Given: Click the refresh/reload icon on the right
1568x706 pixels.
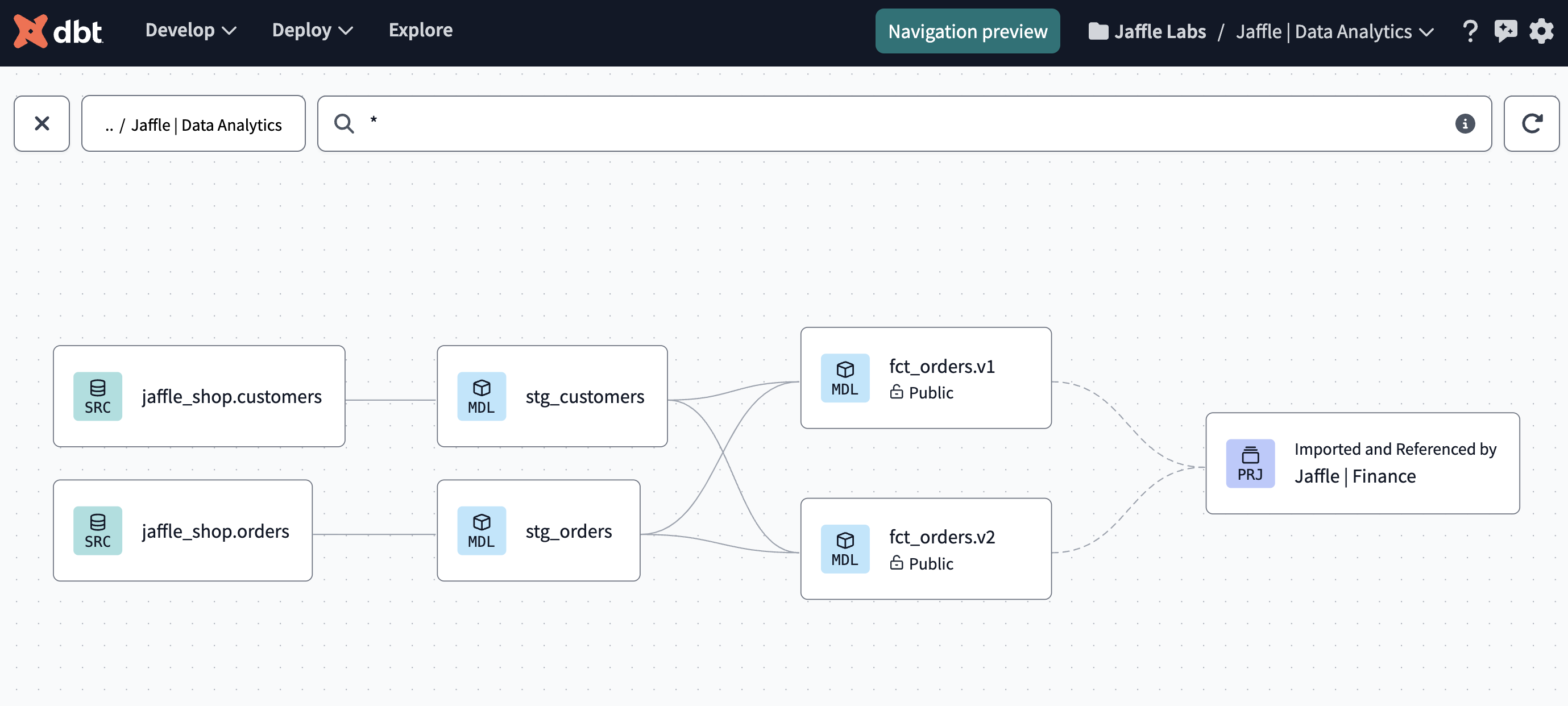Looking at the screenshot, I should click(x=1534, y=123).
